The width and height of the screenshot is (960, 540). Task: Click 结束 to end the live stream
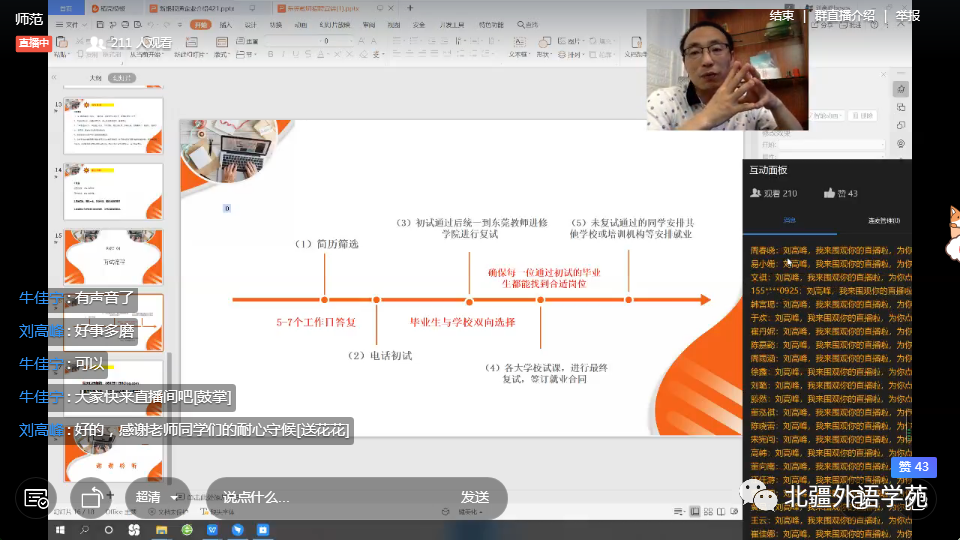[782, 15]
